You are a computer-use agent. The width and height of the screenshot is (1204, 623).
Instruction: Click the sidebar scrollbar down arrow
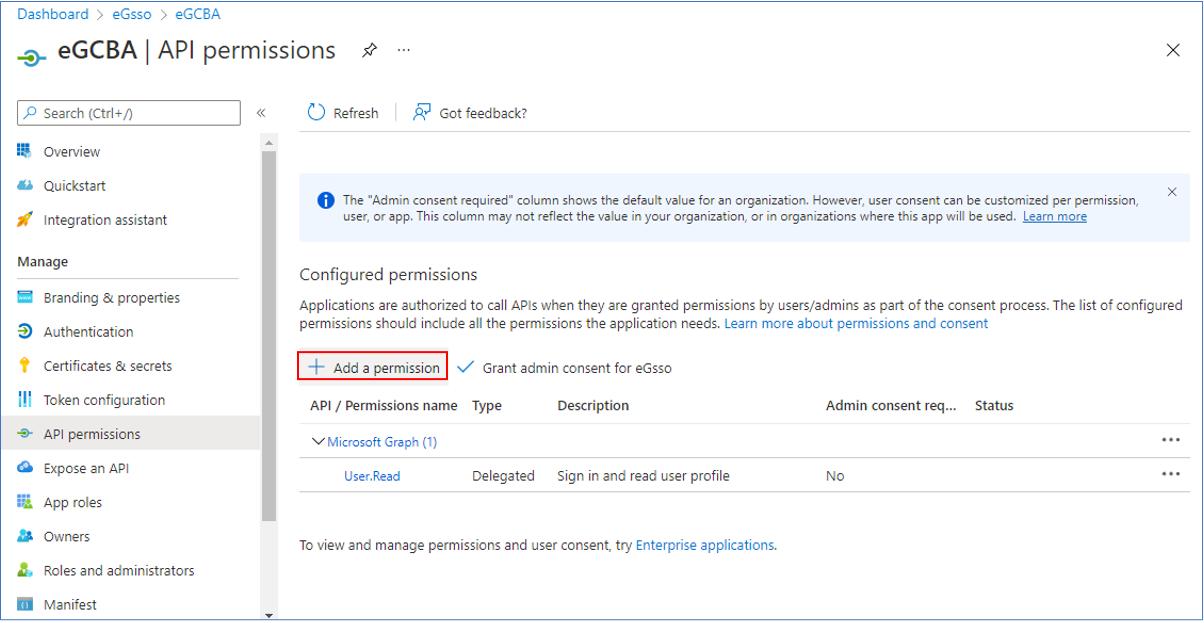click(x=268, y=614)
